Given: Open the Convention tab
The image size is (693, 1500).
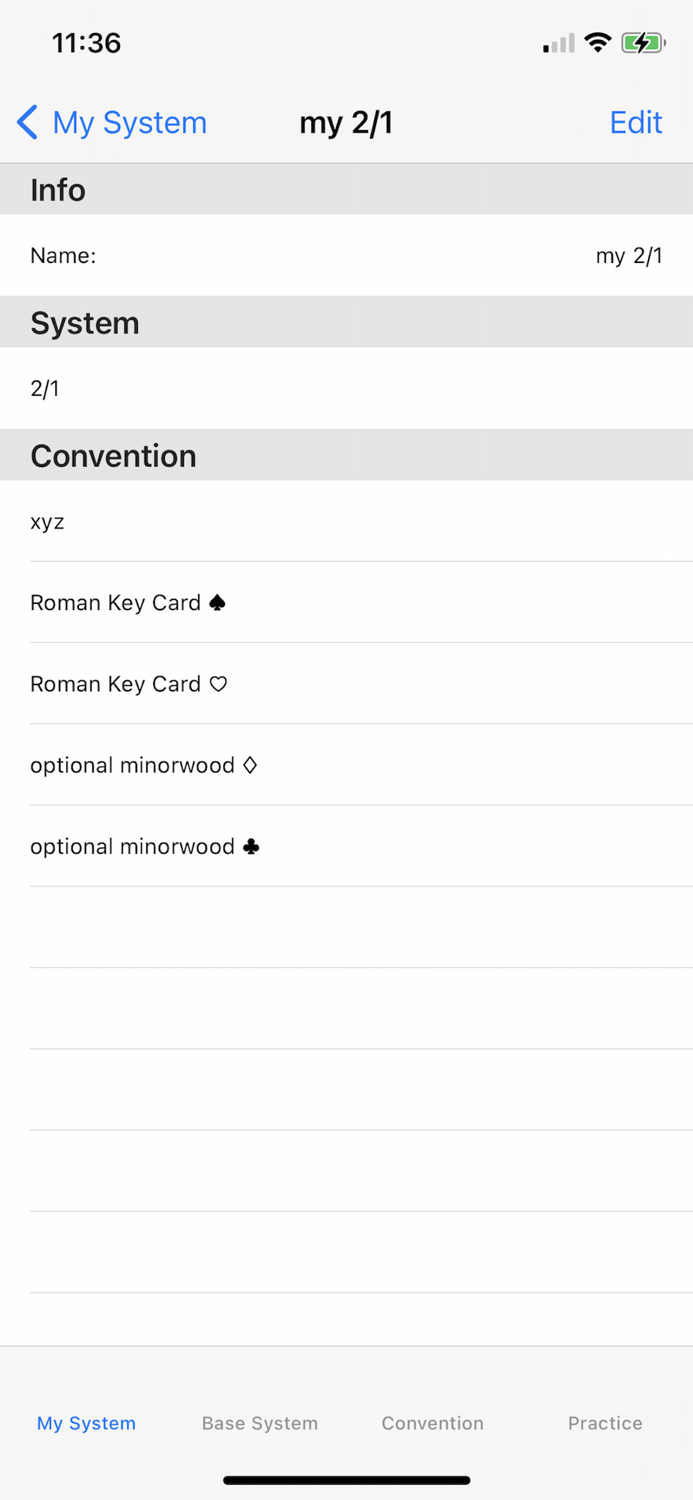Looking at the screenshot, I should (x=432, y=1423).
